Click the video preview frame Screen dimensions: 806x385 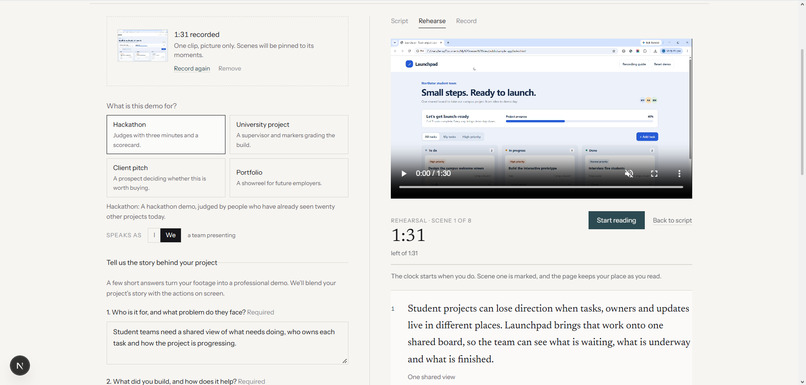(x=541, y=118)
